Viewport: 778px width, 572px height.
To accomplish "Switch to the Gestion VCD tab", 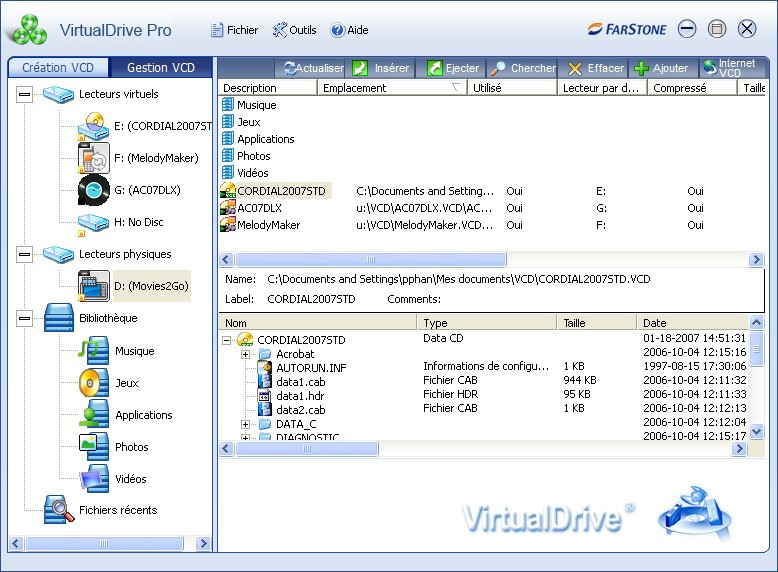I will [161, 67].
